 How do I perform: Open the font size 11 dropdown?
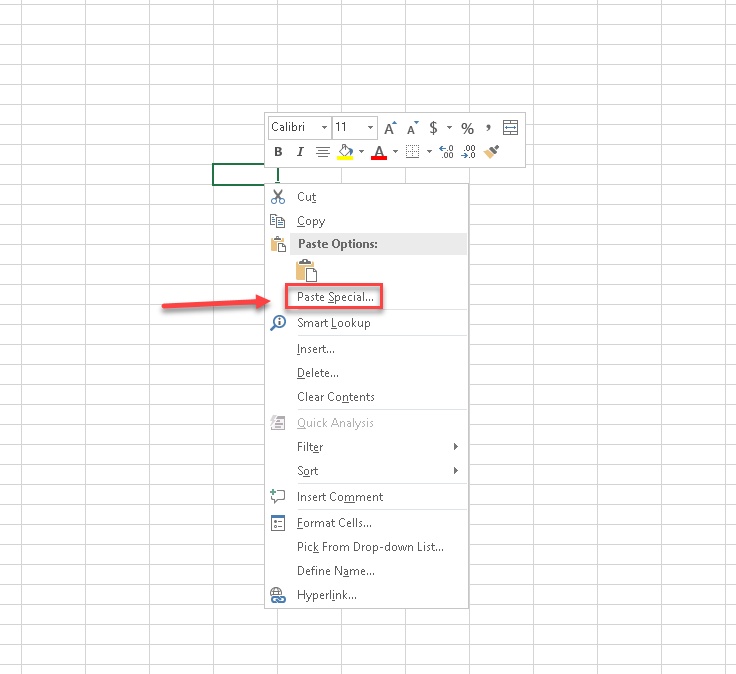coord(370,127)
